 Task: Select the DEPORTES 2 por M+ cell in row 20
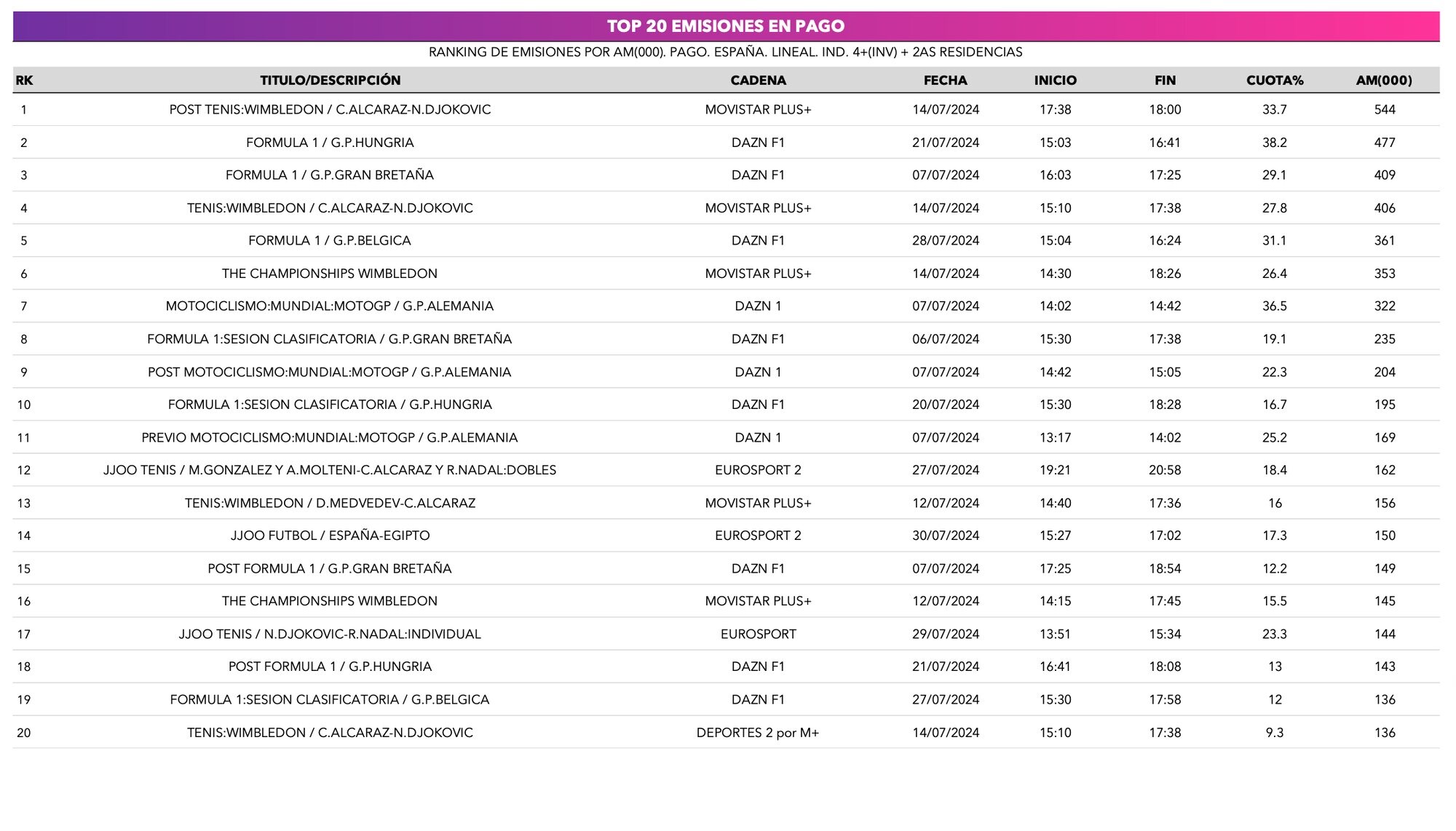click(x=757, y=733)
